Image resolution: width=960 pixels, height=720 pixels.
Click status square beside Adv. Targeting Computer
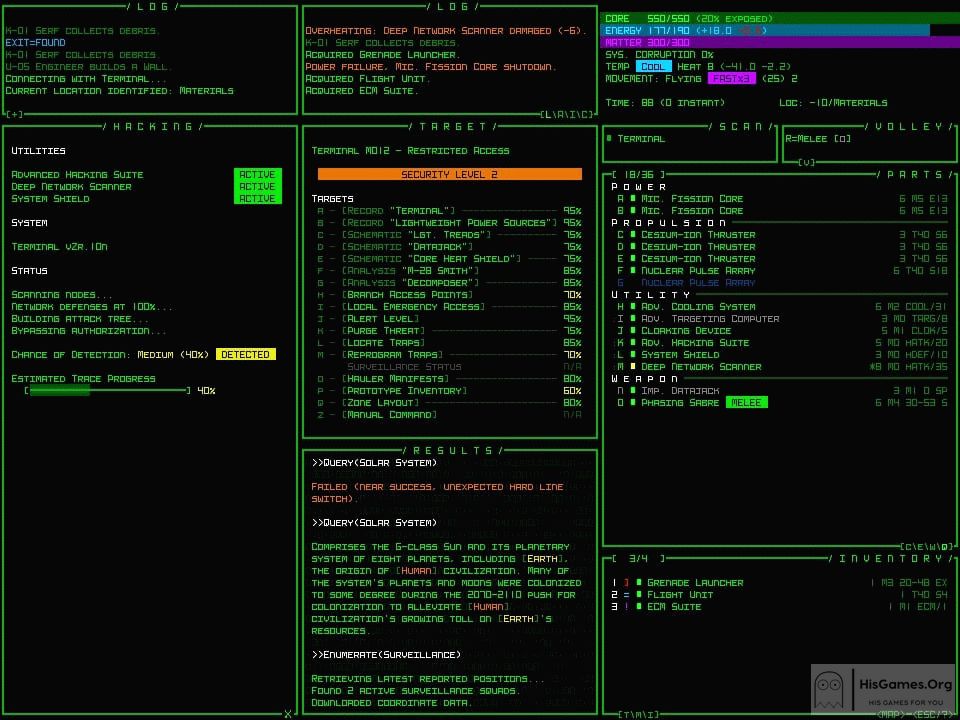(x=632, y=319)
